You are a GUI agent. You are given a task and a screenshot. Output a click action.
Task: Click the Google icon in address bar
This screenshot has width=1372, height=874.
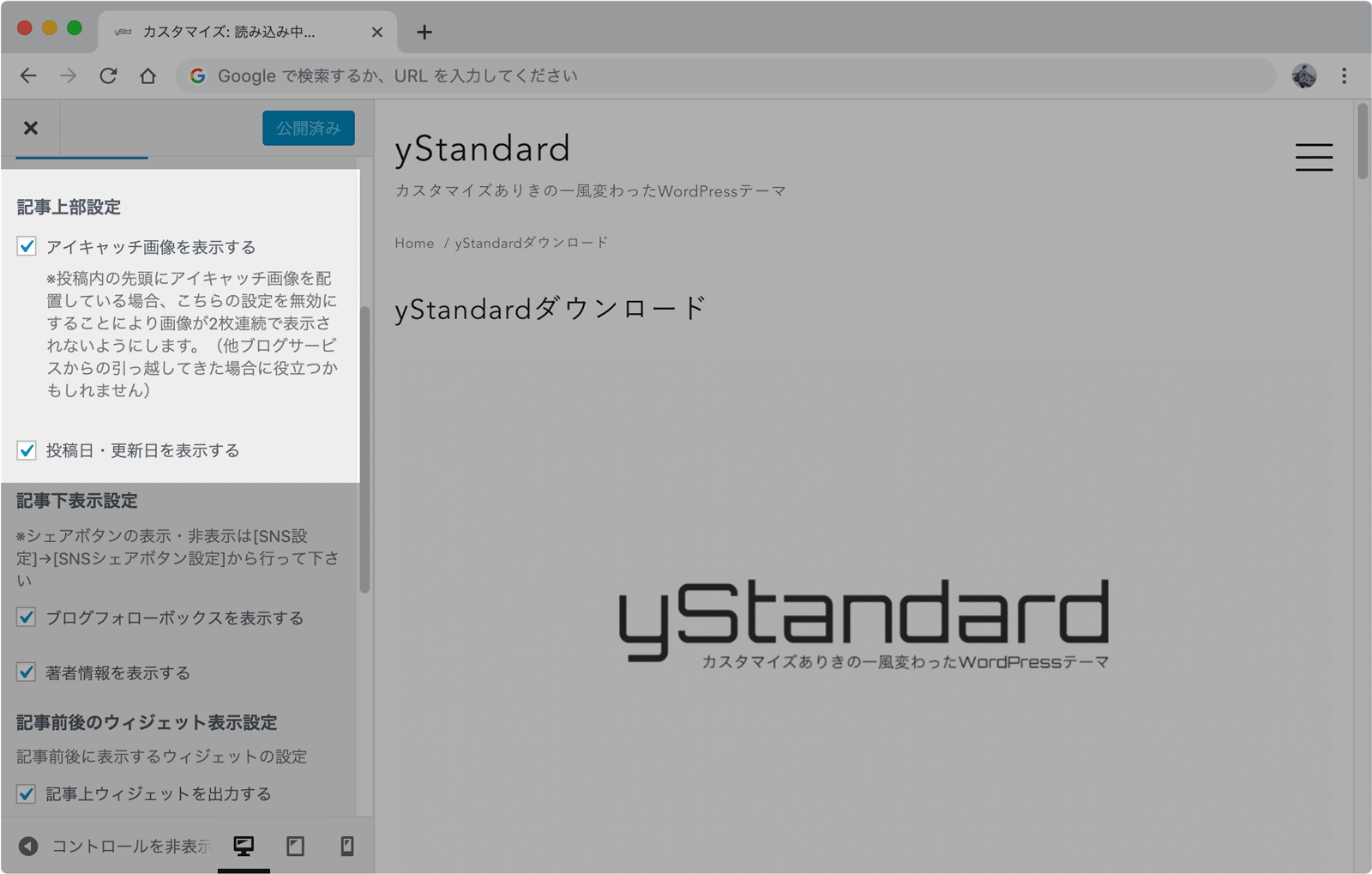pyautogui.click(x=197, y=75)
